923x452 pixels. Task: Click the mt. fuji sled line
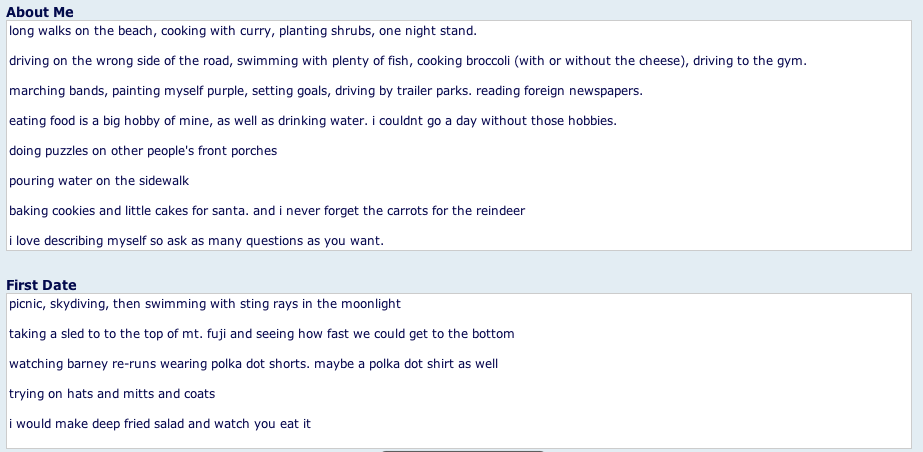point(260,334)
